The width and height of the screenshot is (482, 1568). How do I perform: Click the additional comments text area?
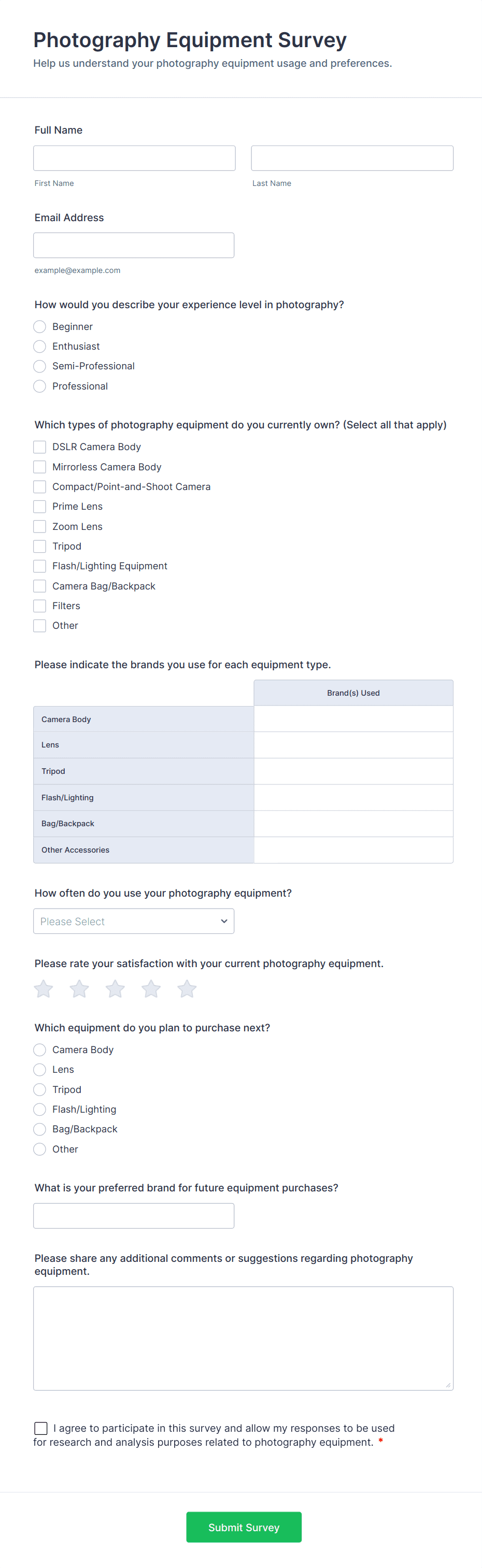point(243,1339)
